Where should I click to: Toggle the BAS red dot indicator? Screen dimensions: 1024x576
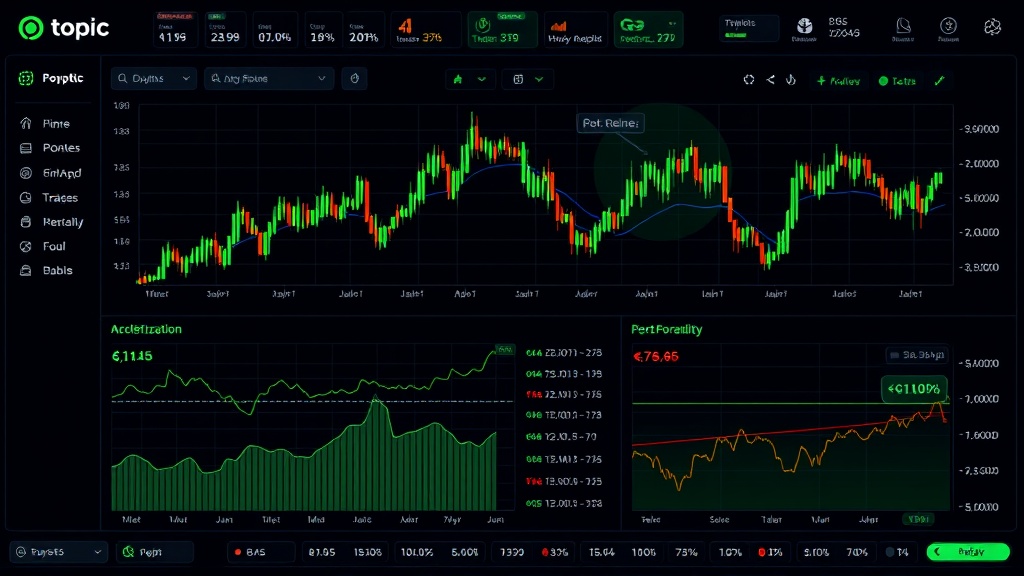click(238, 552)
